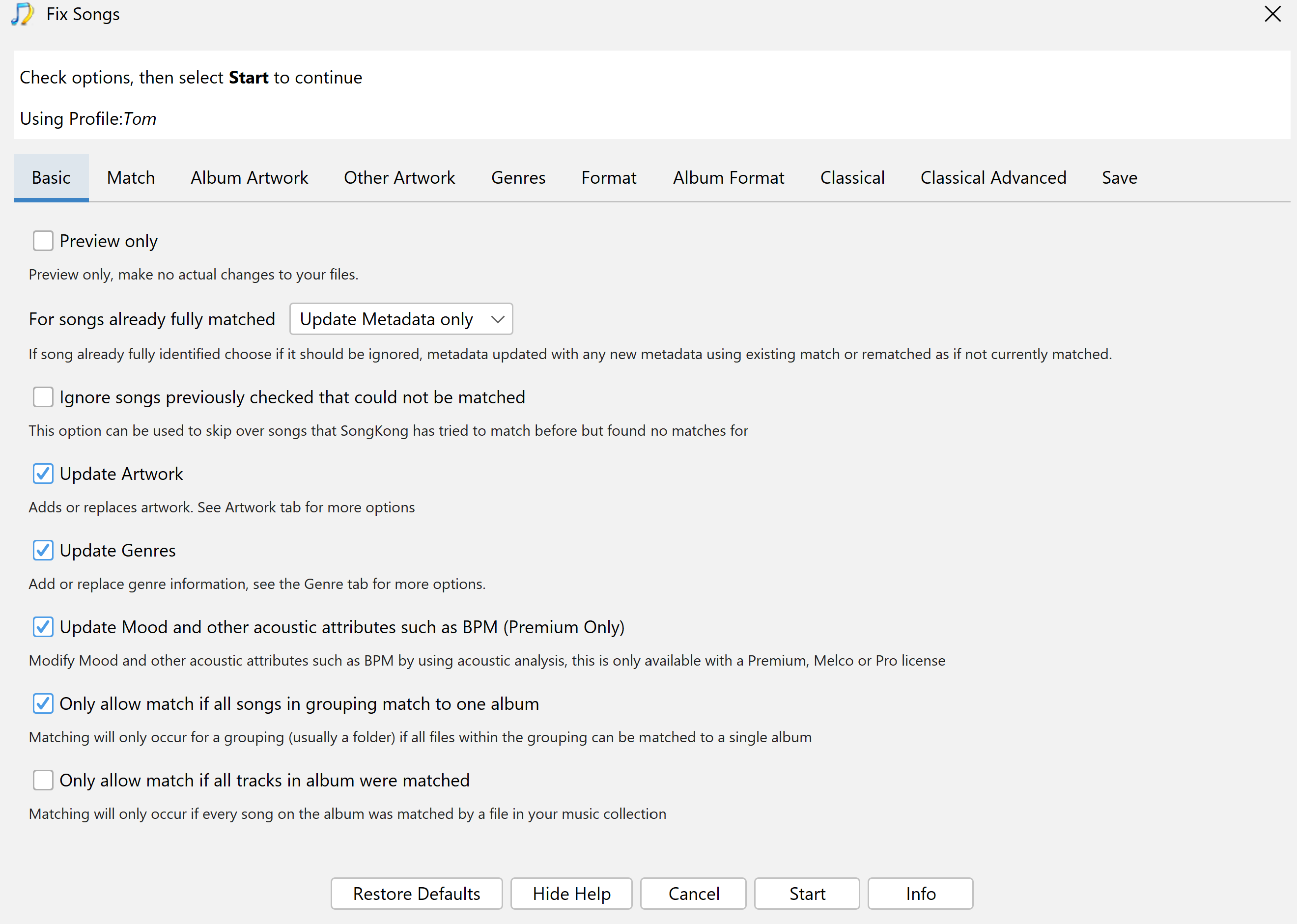
Task: Toggle Update Mood and acoustic attributes
Action: click(x=43, y=626)
